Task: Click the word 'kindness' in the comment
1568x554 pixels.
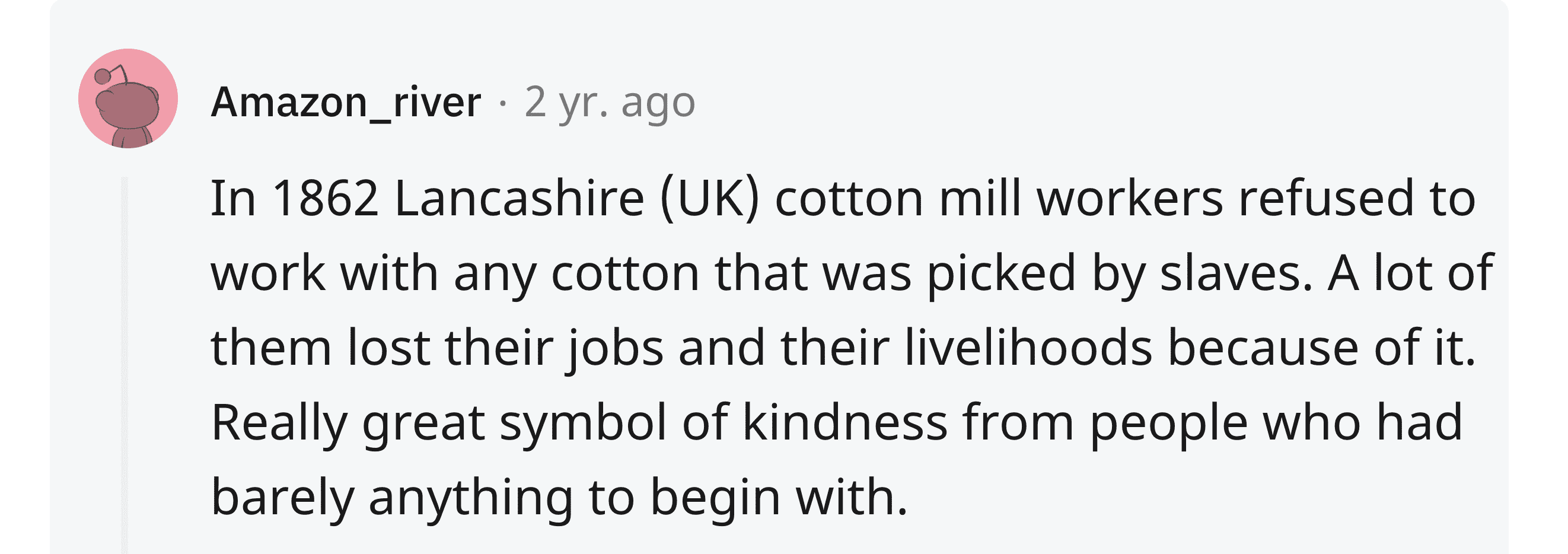Action: coord(845,422)
